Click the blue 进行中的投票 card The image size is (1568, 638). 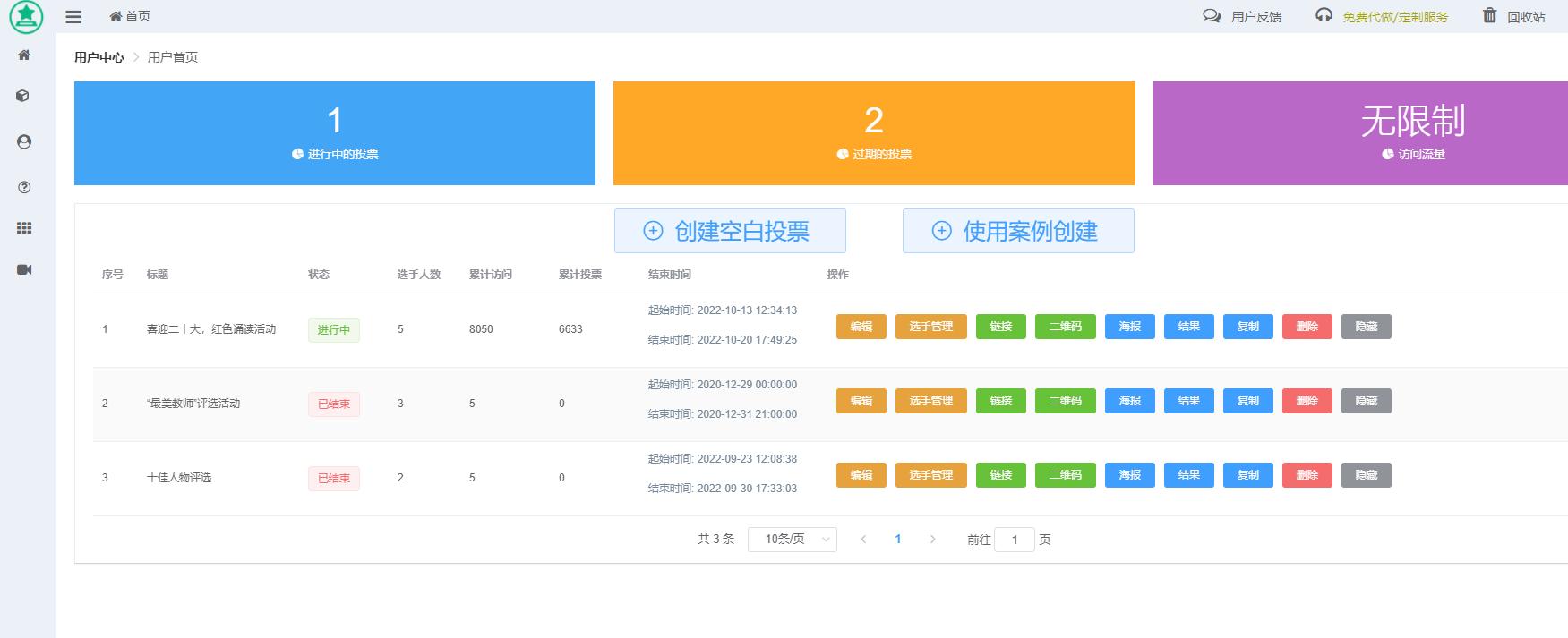coord(335,133)
